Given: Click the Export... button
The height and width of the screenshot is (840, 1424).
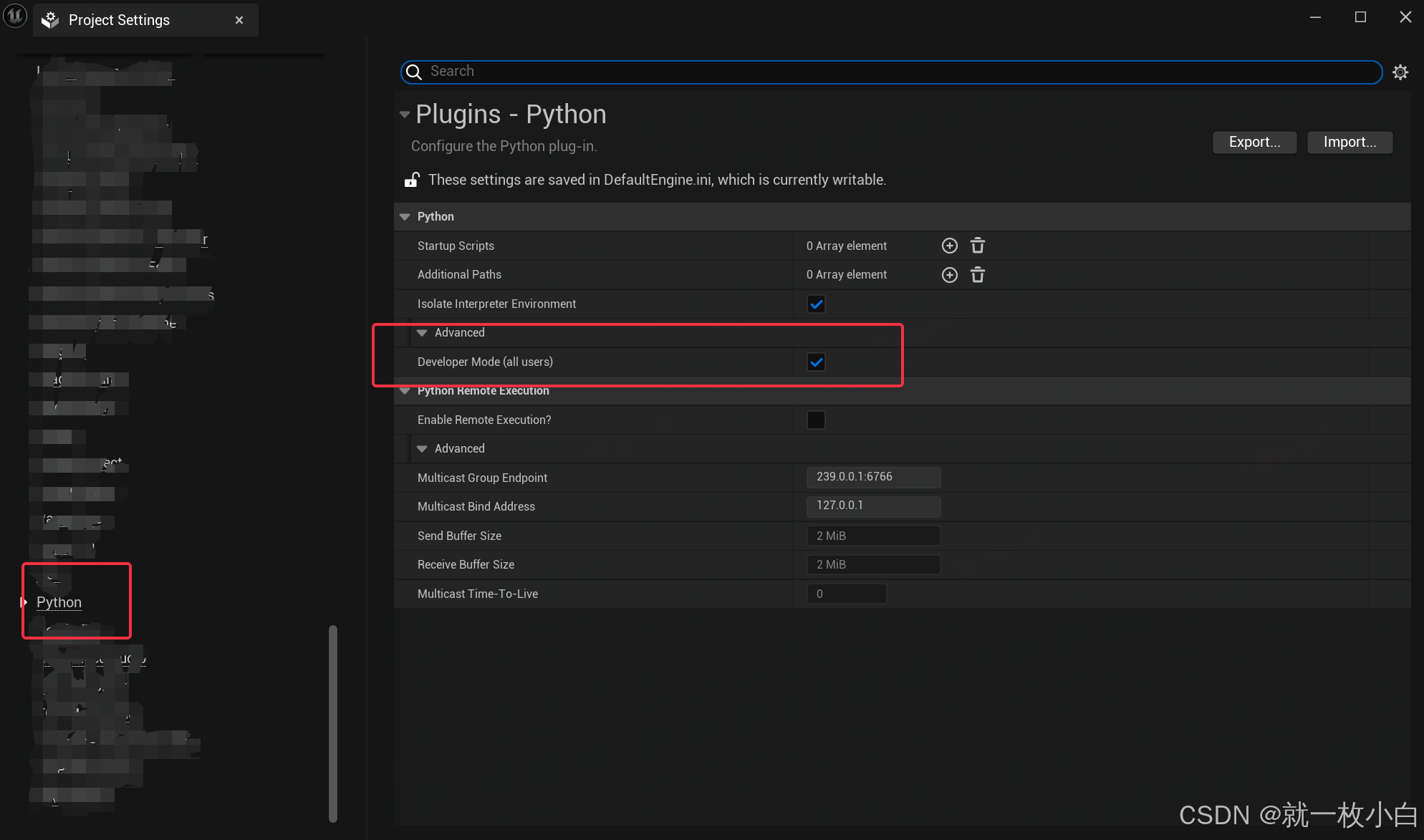Looking at the screenshot, I should 1254,142.
